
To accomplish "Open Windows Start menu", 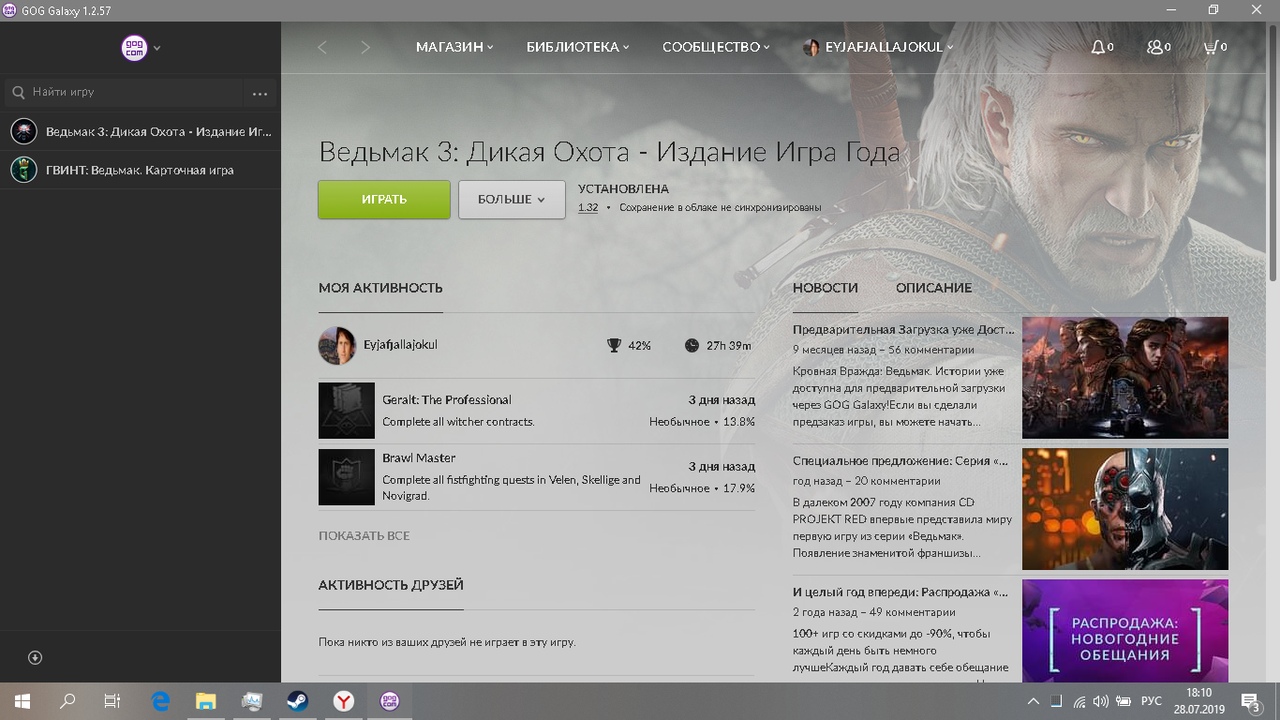I will (x=22, y=702).
